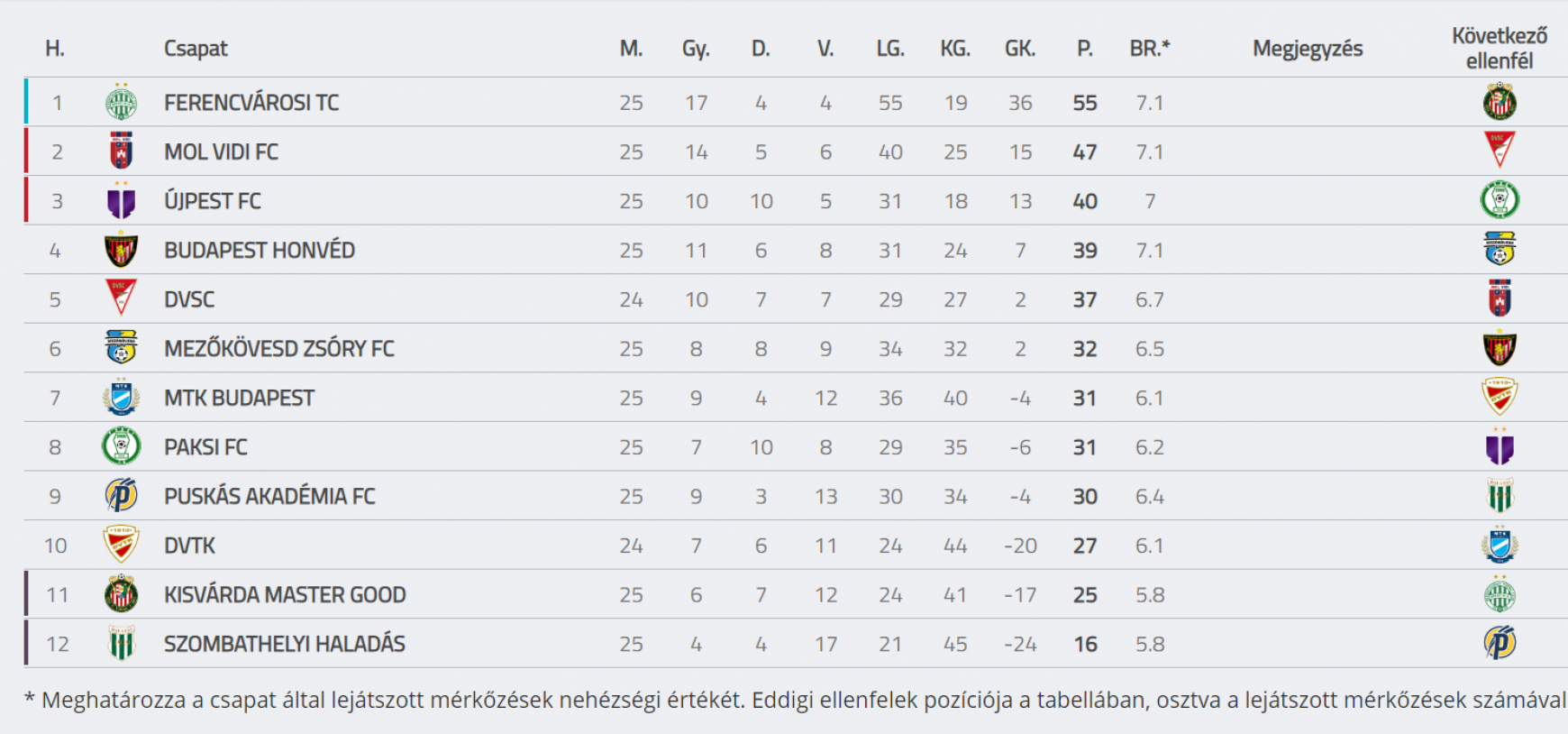Click the Újpest FC purple crest
The width and height of the screenshot is (1568, 734).
[x=122, y=200]
